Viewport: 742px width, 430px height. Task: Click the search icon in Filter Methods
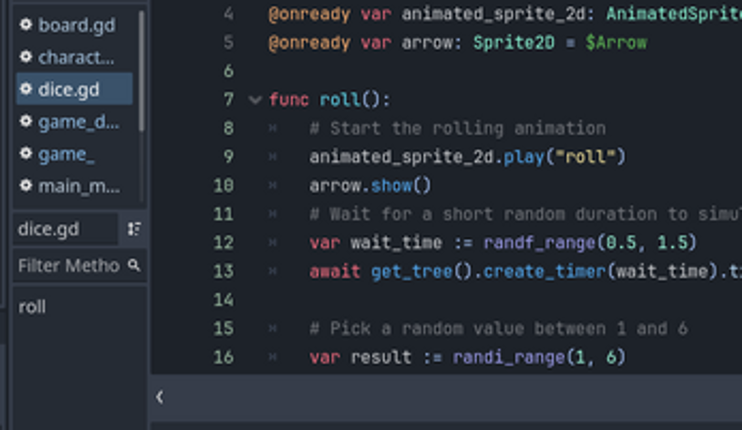134,266
